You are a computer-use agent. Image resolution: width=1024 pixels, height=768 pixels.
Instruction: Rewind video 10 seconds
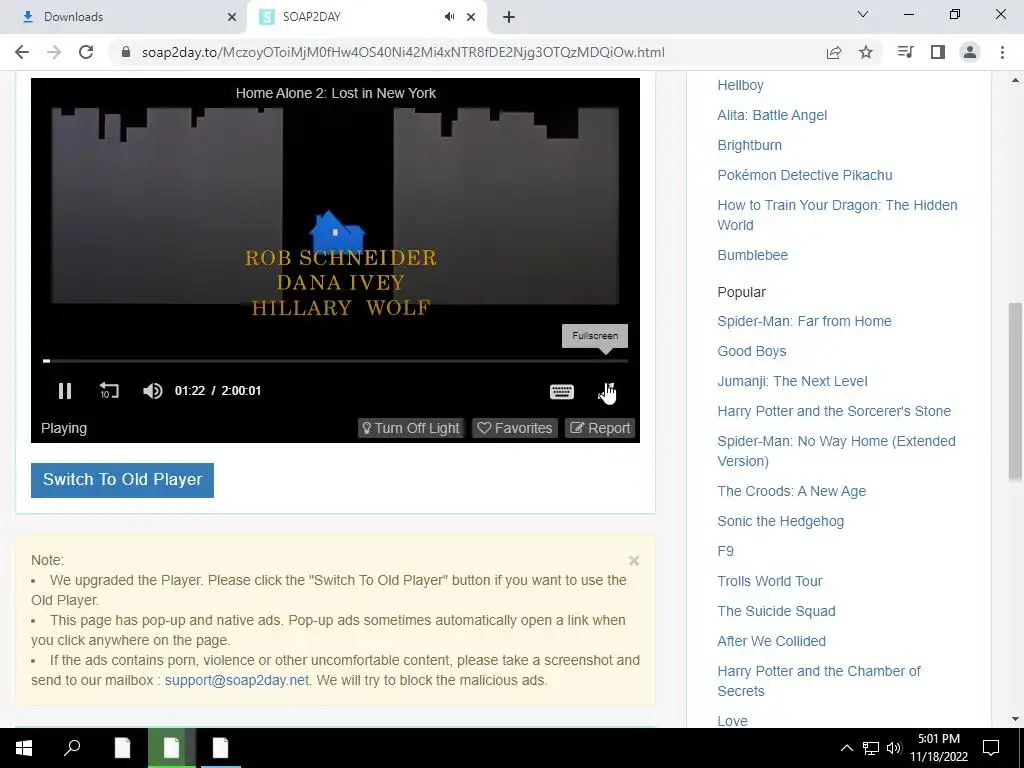(109, 391)
